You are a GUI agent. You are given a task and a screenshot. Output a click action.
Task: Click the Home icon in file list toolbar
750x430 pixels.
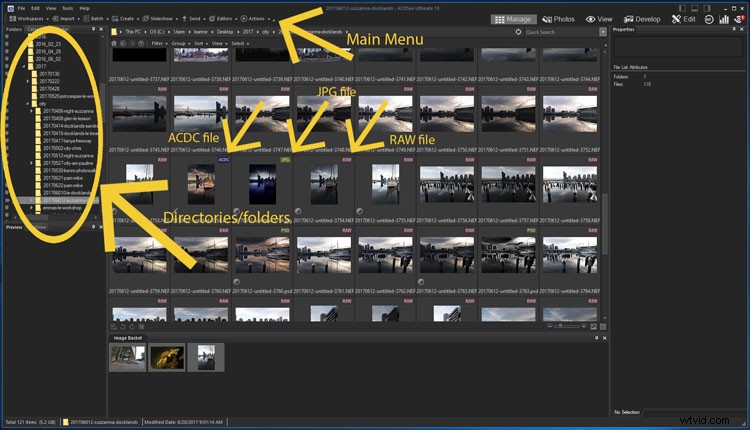click(114, 44)
